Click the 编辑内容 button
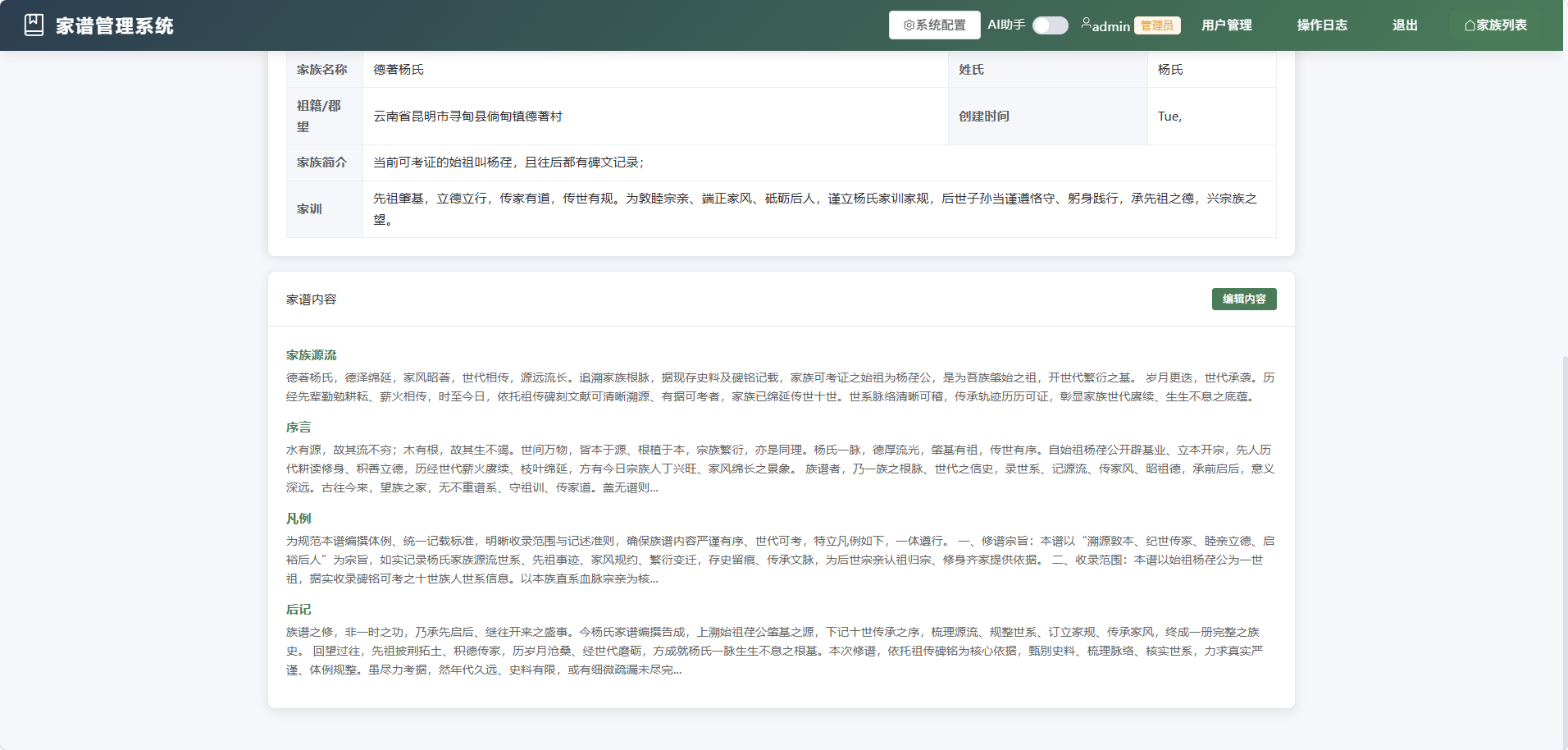The width and height of the screenshot is (1568, 750). click(1244, 299)
